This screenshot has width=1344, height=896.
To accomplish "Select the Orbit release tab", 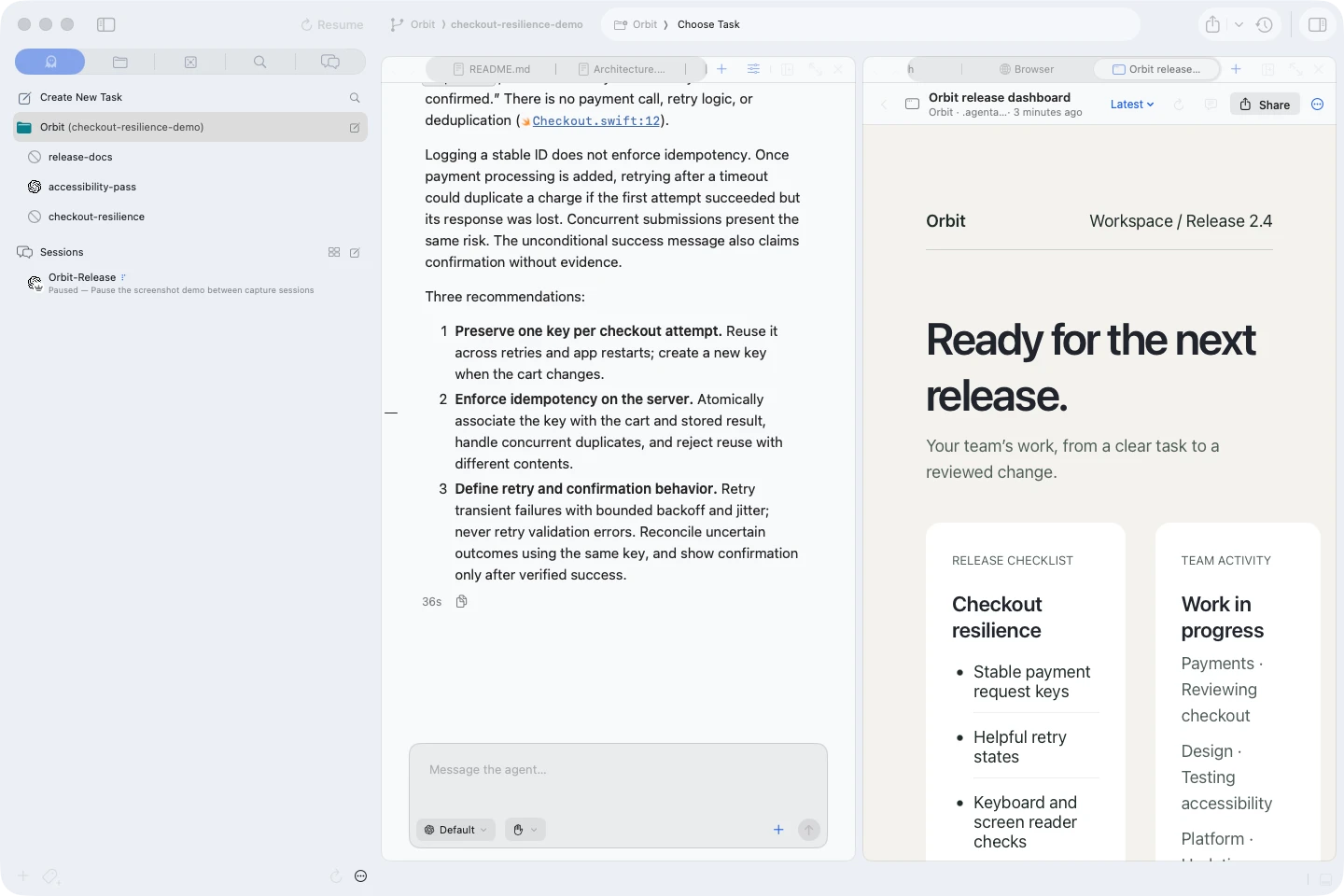I will tap(1156, 69).
